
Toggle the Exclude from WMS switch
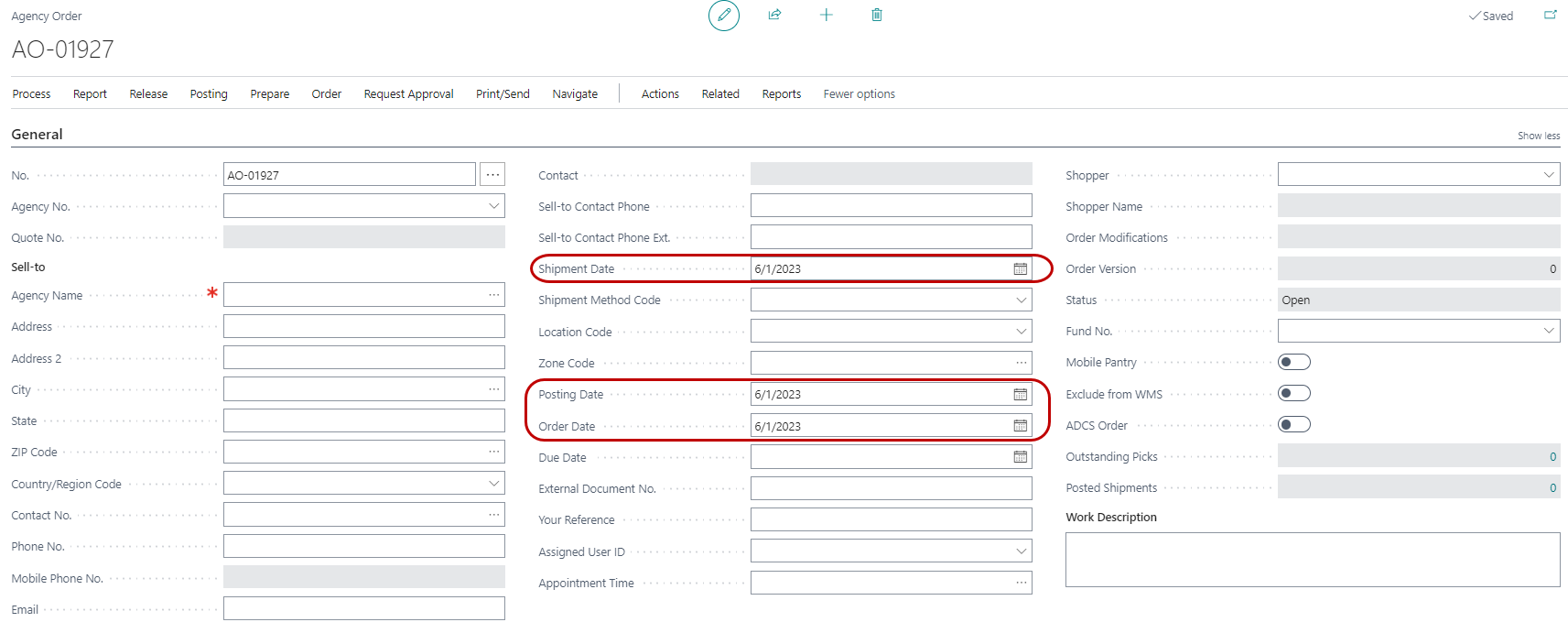pos(1293,394)
